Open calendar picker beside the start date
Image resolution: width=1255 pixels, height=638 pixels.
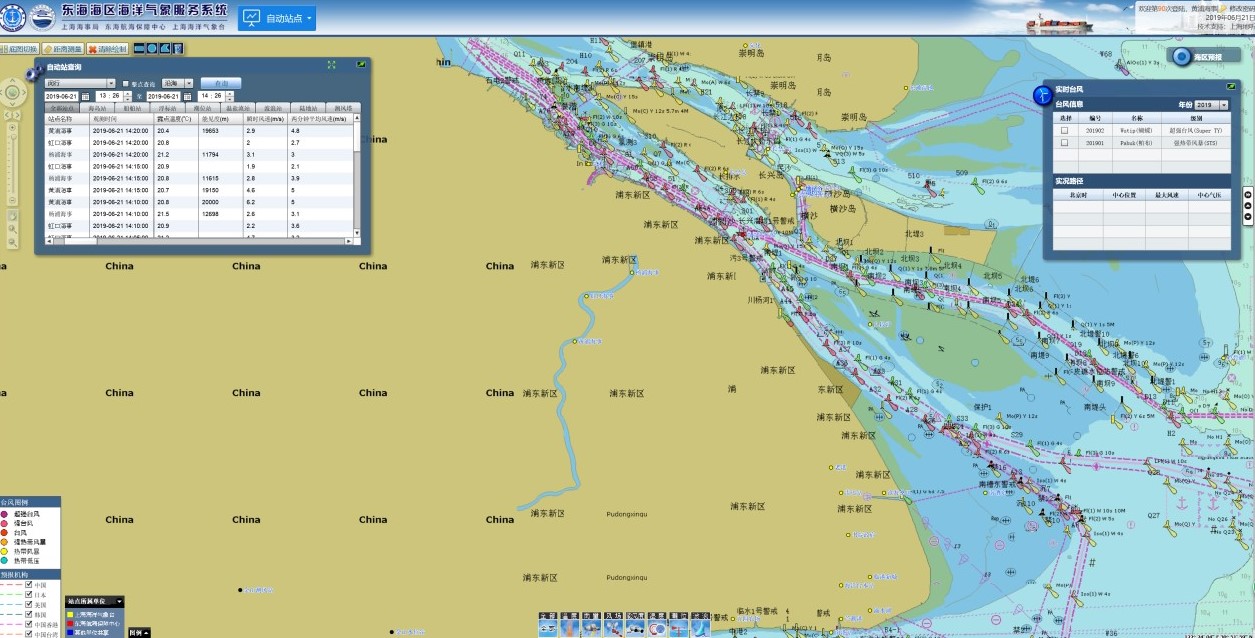click(86, 96)
